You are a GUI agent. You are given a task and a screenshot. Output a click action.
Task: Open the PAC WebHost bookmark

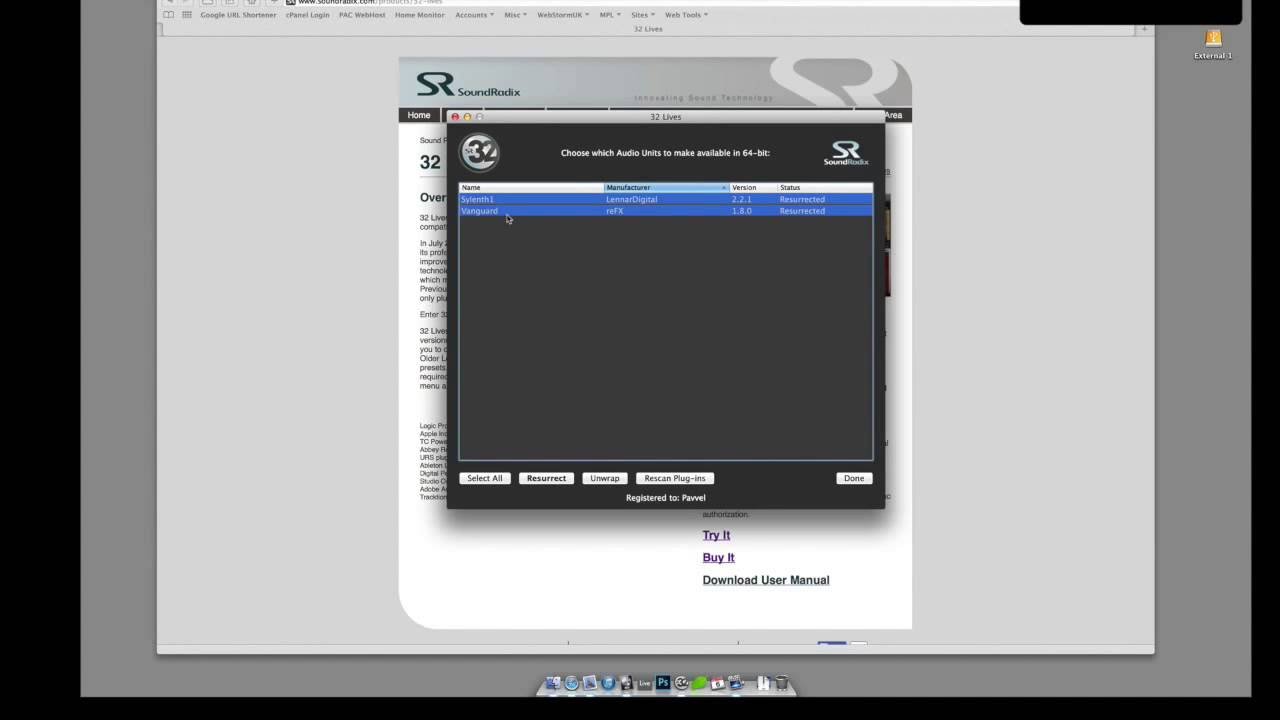[x=362, y=15]
